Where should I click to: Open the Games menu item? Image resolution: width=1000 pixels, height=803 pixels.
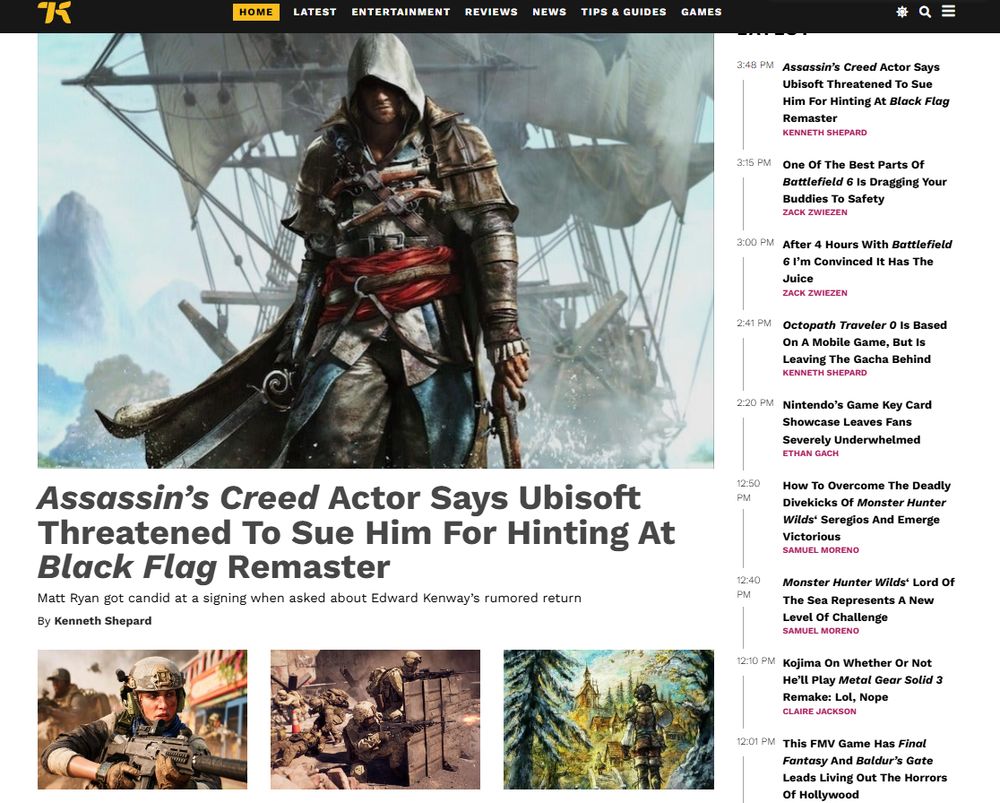[x=701, y=11]
